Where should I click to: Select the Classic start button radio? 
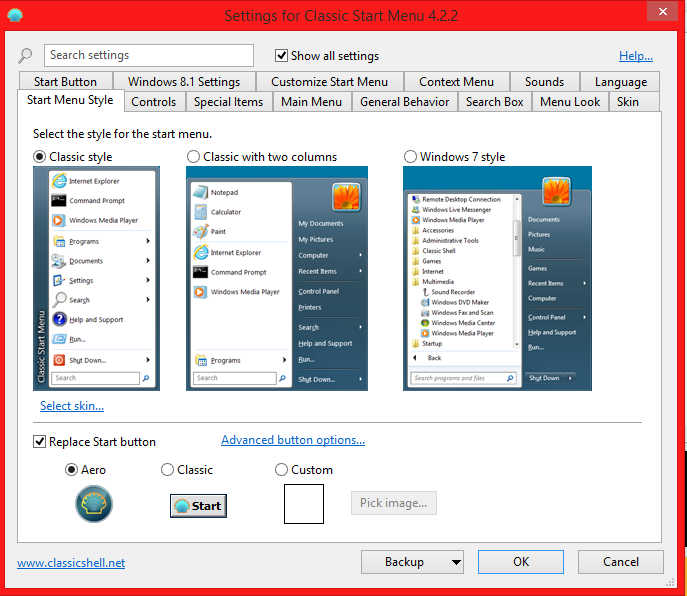point(167,470)
